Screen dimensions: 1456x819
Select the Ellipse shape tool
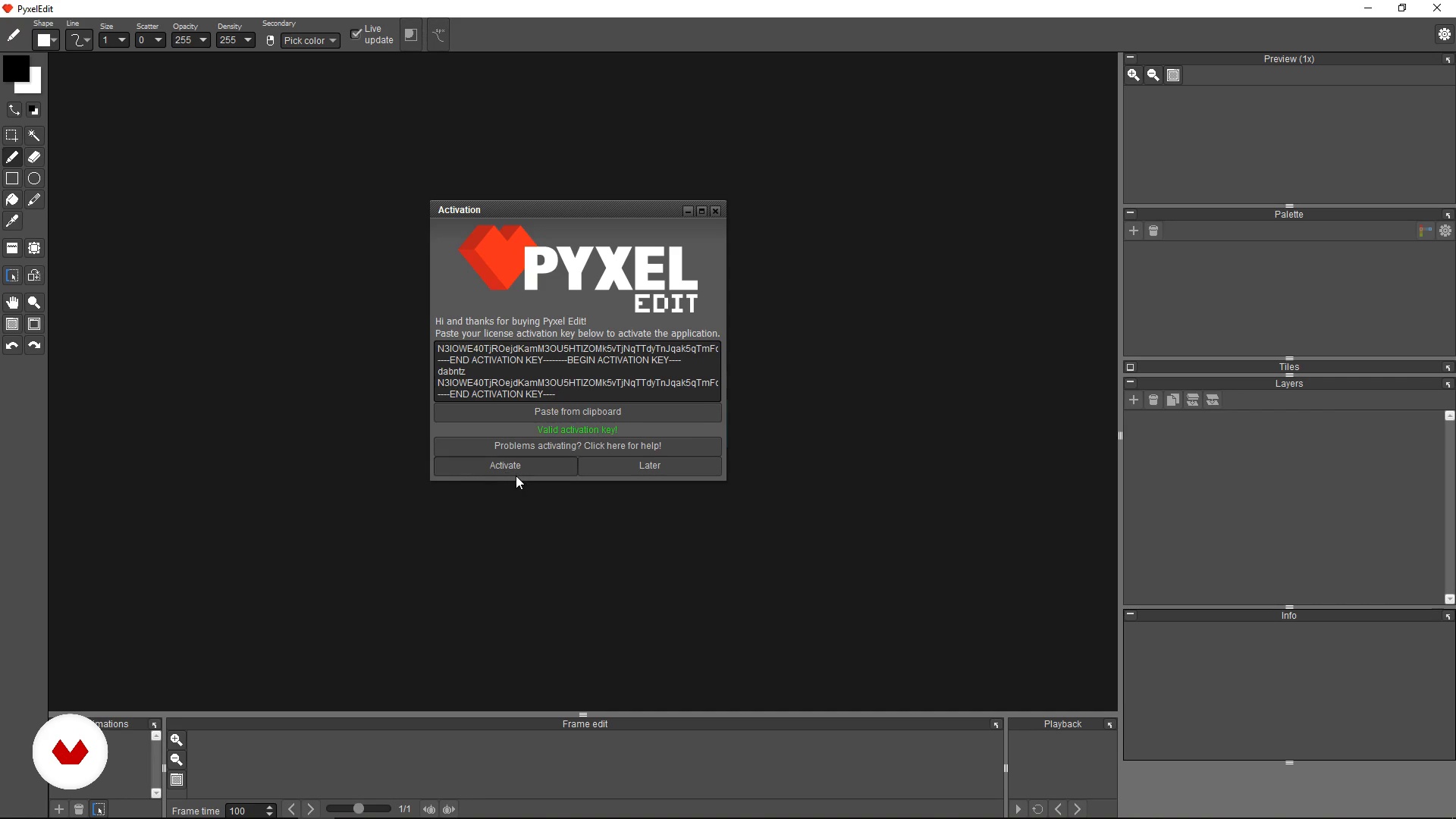pos(34,178)
